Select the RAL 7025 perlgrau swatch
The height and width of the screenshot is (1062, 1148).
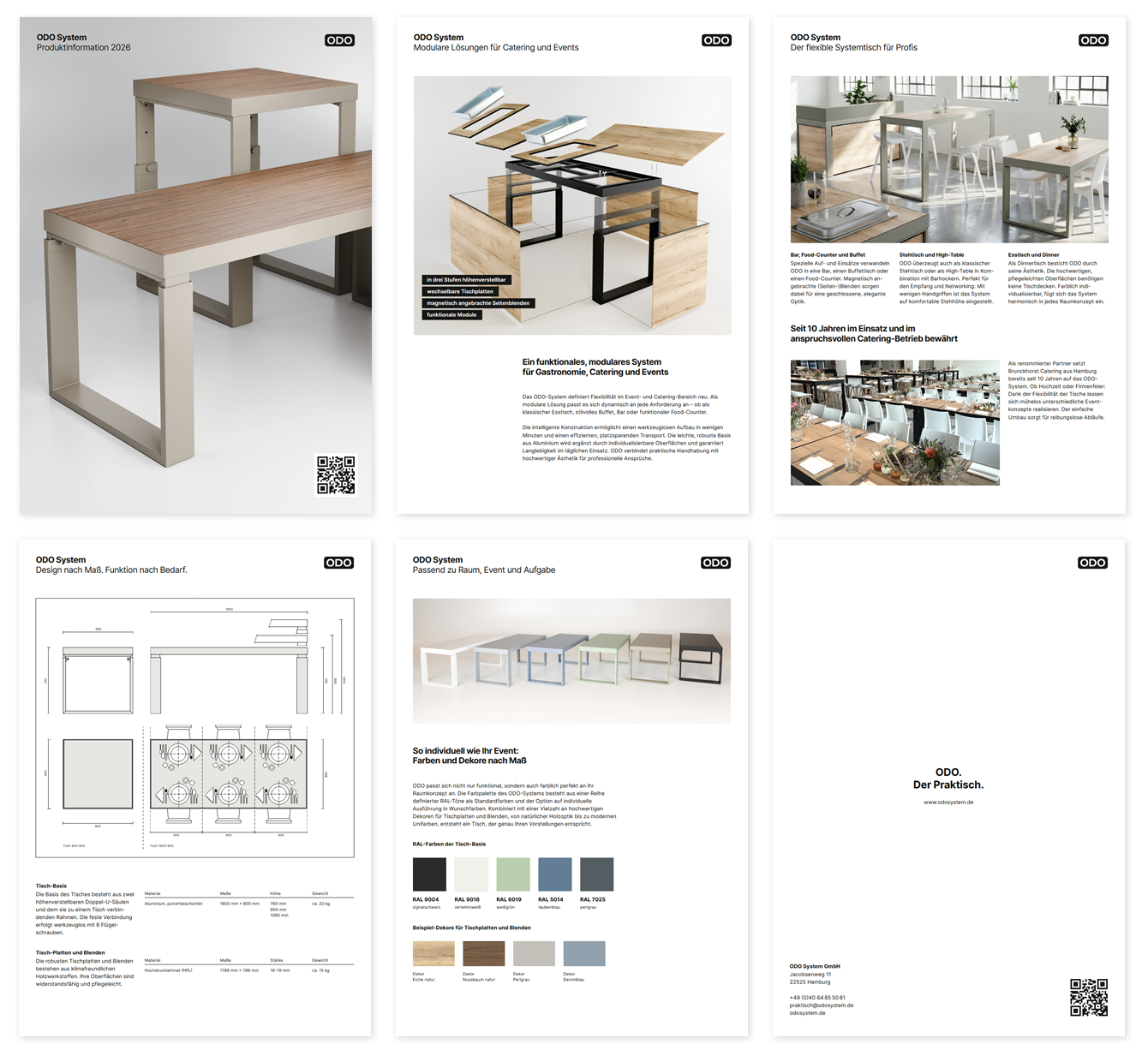[x=597, y=874]
